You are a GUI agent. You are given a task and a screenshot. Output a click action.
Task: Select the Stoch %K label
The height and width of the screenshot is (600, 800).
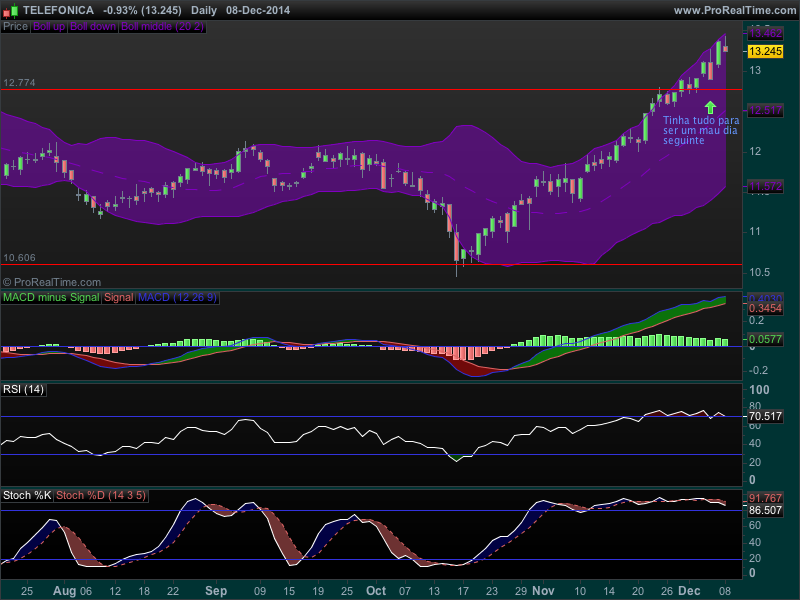[x=27, y=495]
